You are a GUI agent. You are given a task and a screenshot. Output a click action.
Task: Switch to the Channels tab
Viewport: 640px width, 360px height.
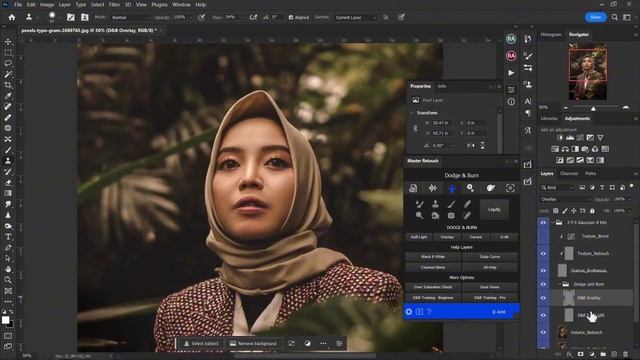click(x=569, y=173)
